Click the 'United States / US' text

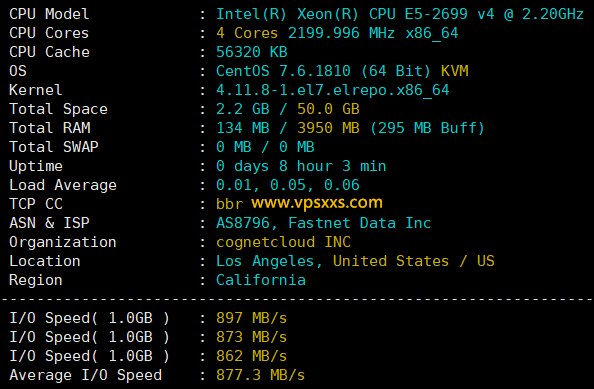[x=414, y=261]
